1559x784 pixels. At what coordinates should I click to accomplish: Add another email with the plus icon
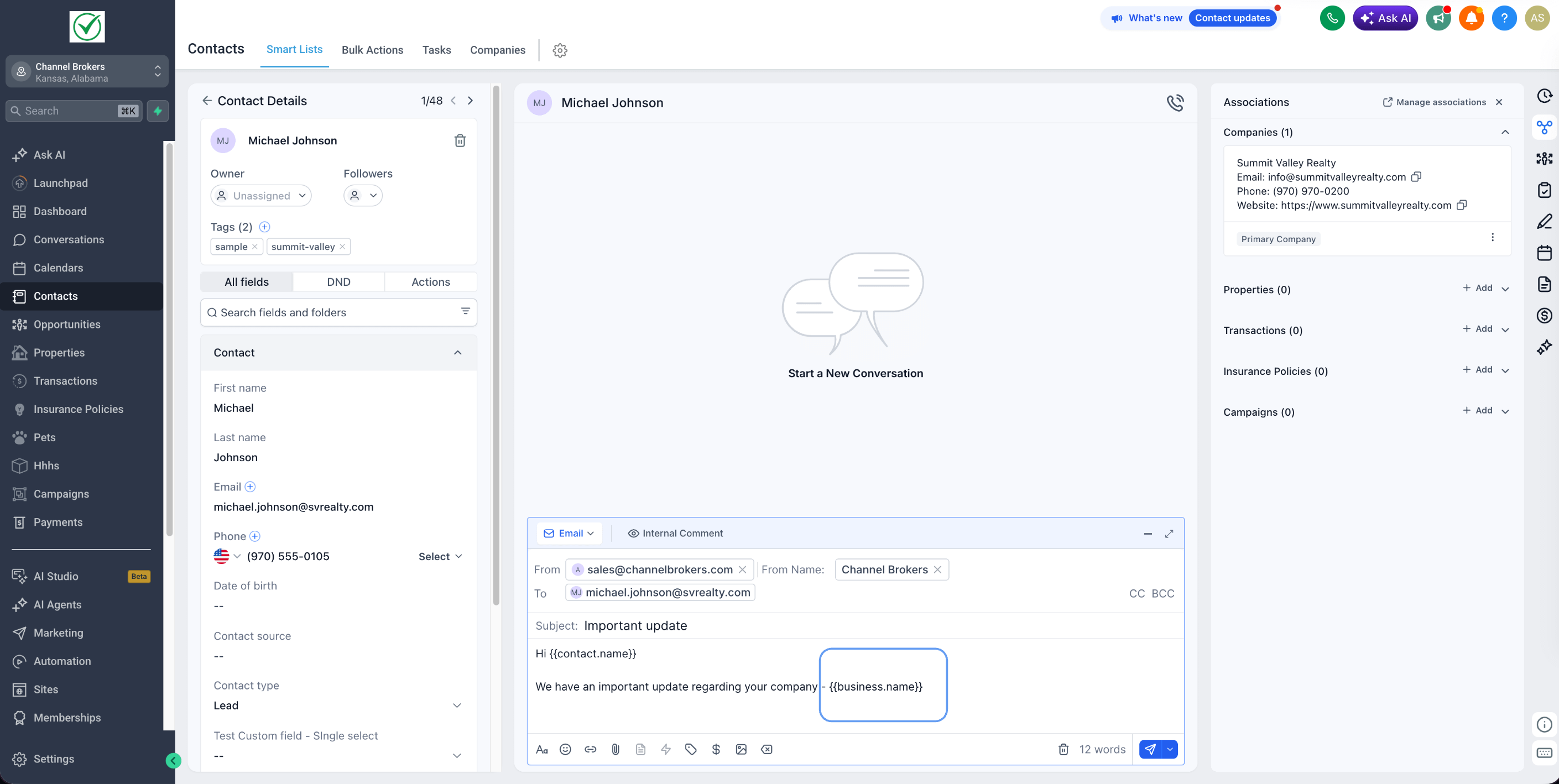pos(250,487)
